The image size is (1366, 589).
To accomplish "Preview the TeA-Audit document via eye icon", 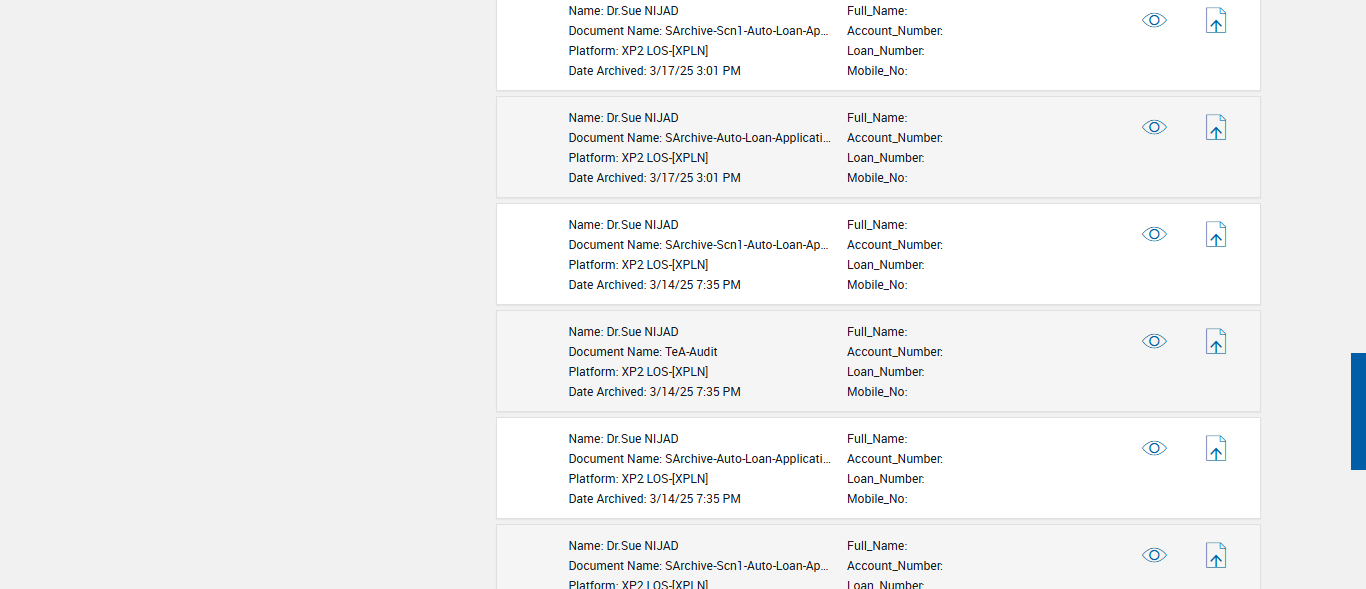I will coord(1154,341).
